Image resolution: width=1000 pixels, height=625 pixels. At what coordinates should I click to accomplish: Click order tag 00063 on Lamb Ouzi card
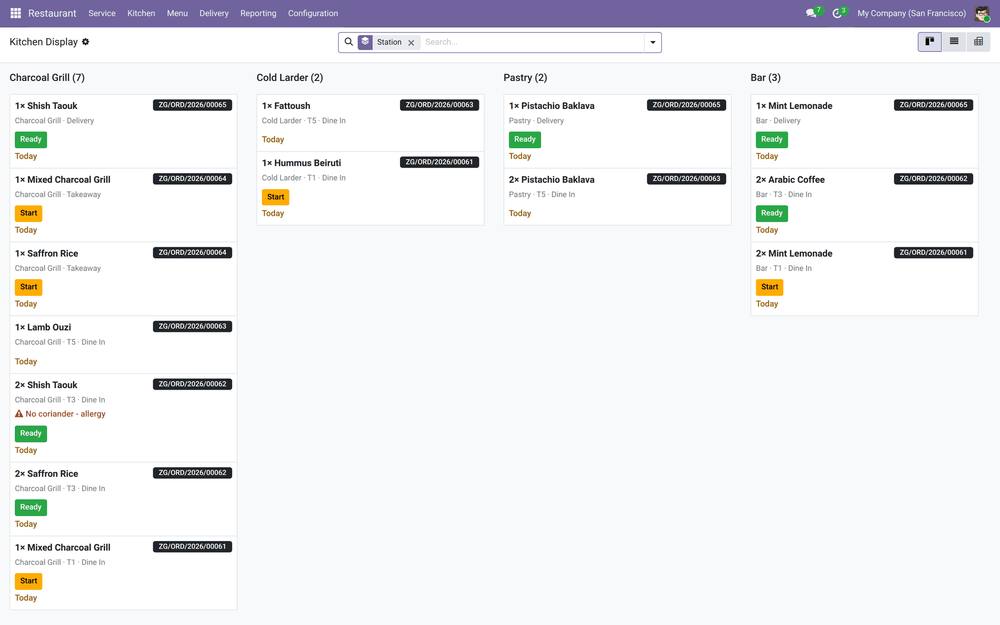pyautogui.click(x=193, y=327)
